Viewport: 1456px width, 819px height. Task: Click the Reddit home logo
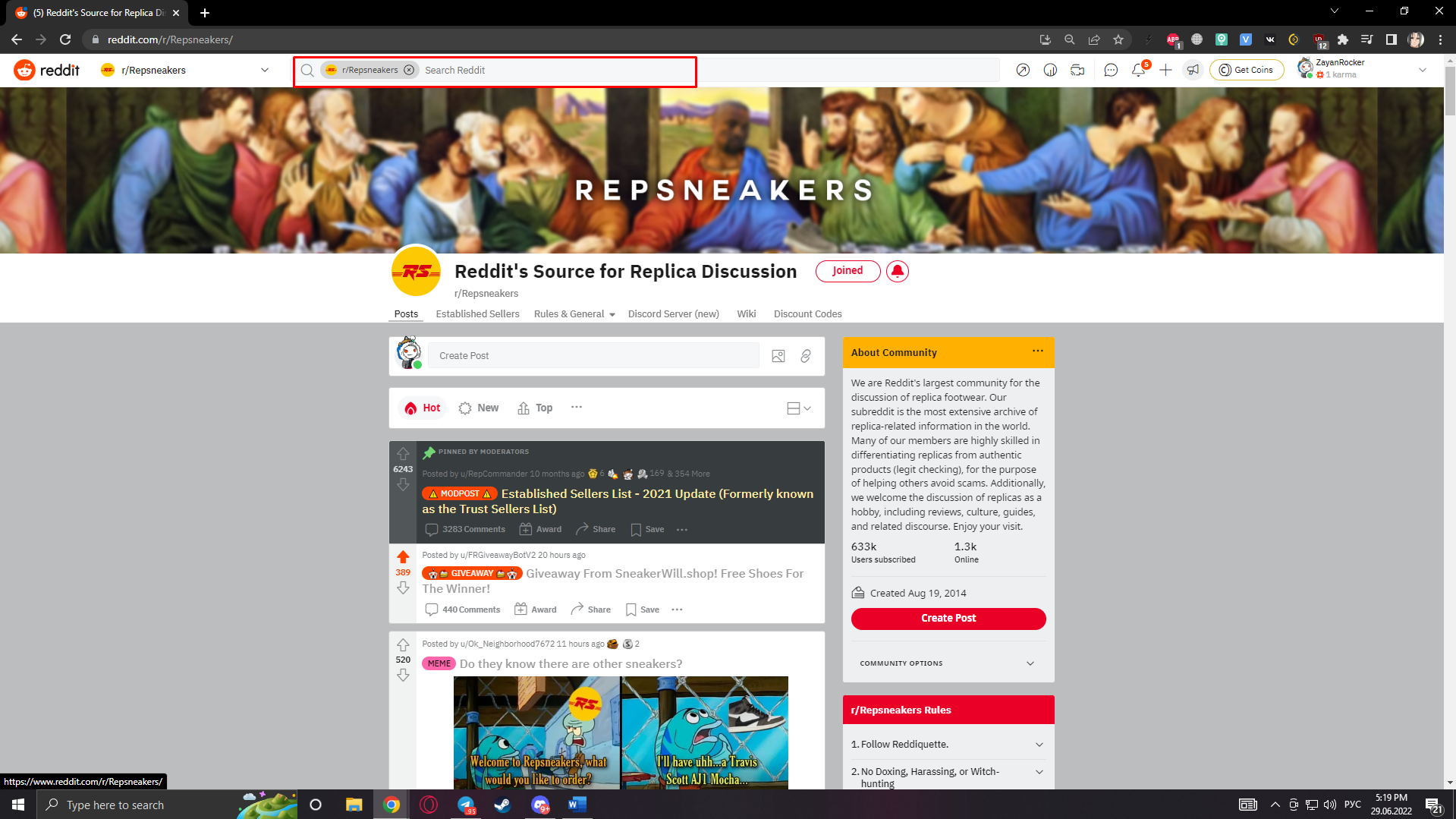47,70
